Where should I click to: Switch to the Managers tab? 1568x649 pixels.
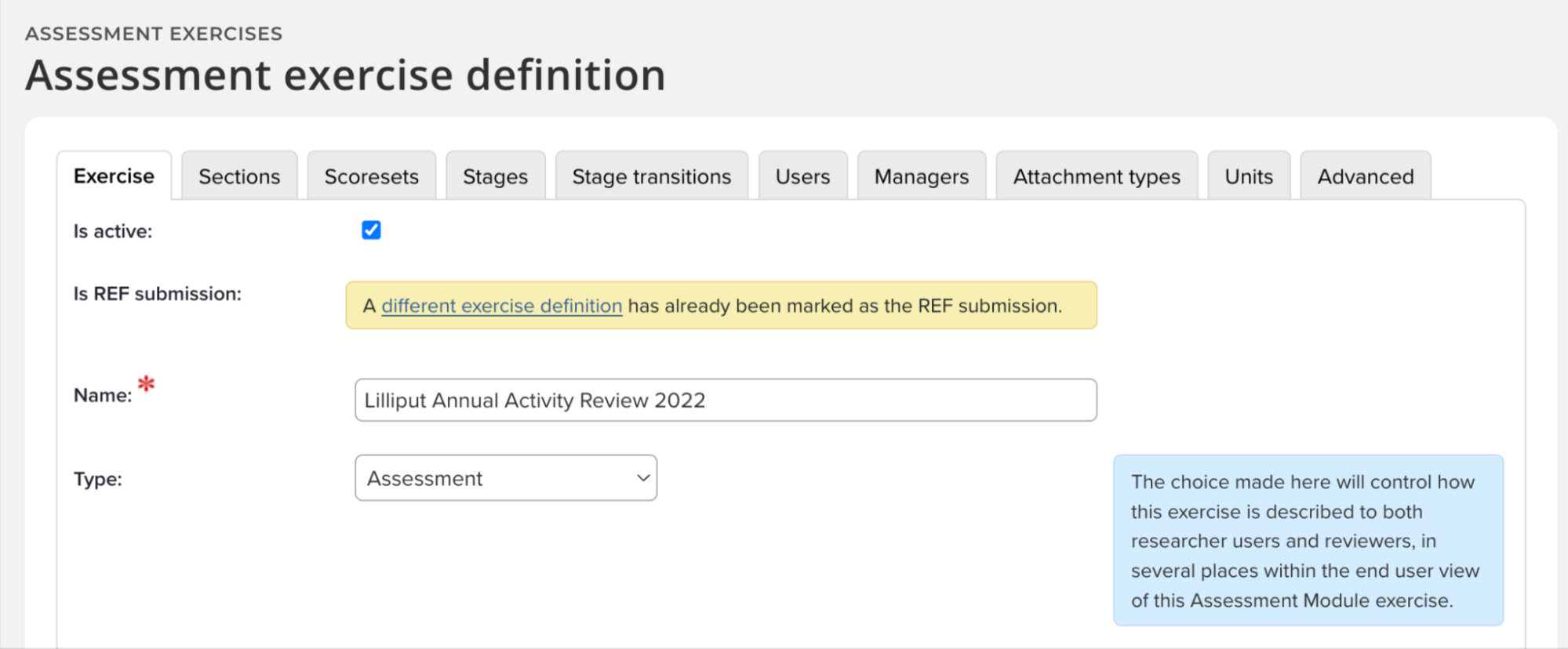pos(921,176)
